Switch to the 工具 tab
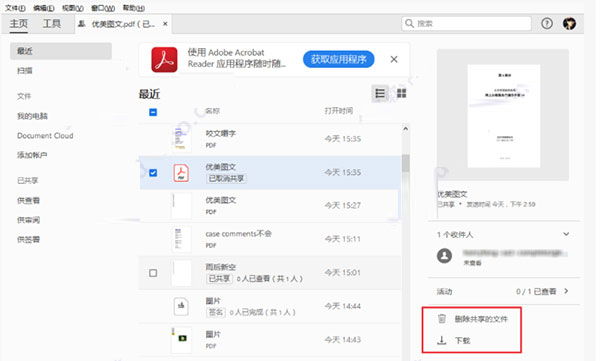This screenshot has width=600, height=361. (52, 24)
